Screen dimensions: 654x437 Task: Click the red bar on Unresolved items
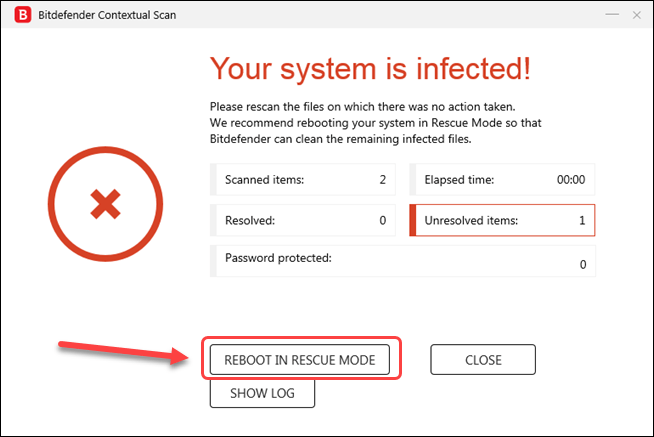point(413,220)
